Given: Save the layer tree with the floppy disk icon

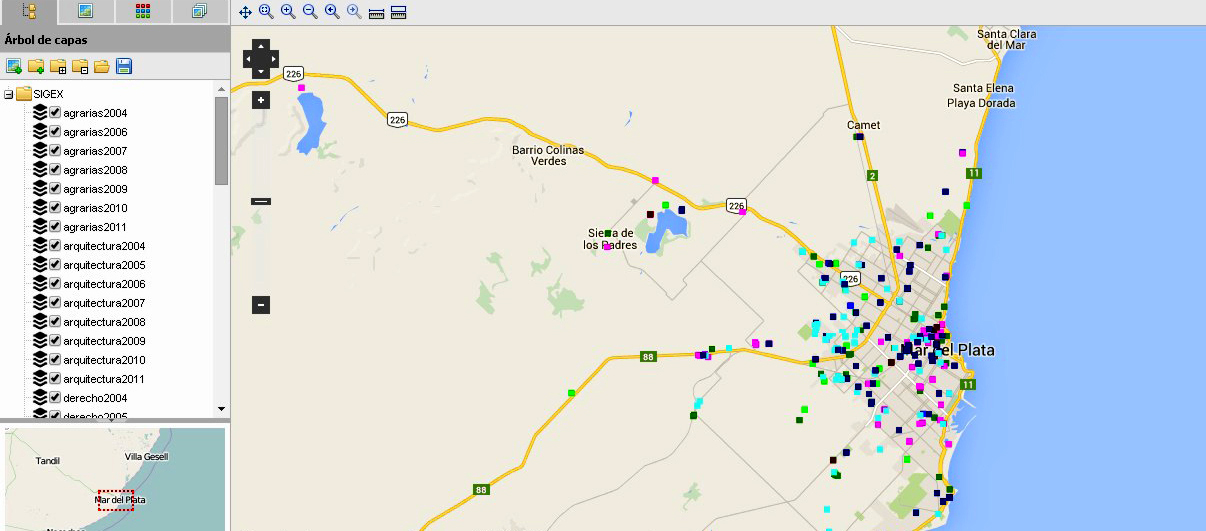Looking at the screenshot, I should pos(124,67).
